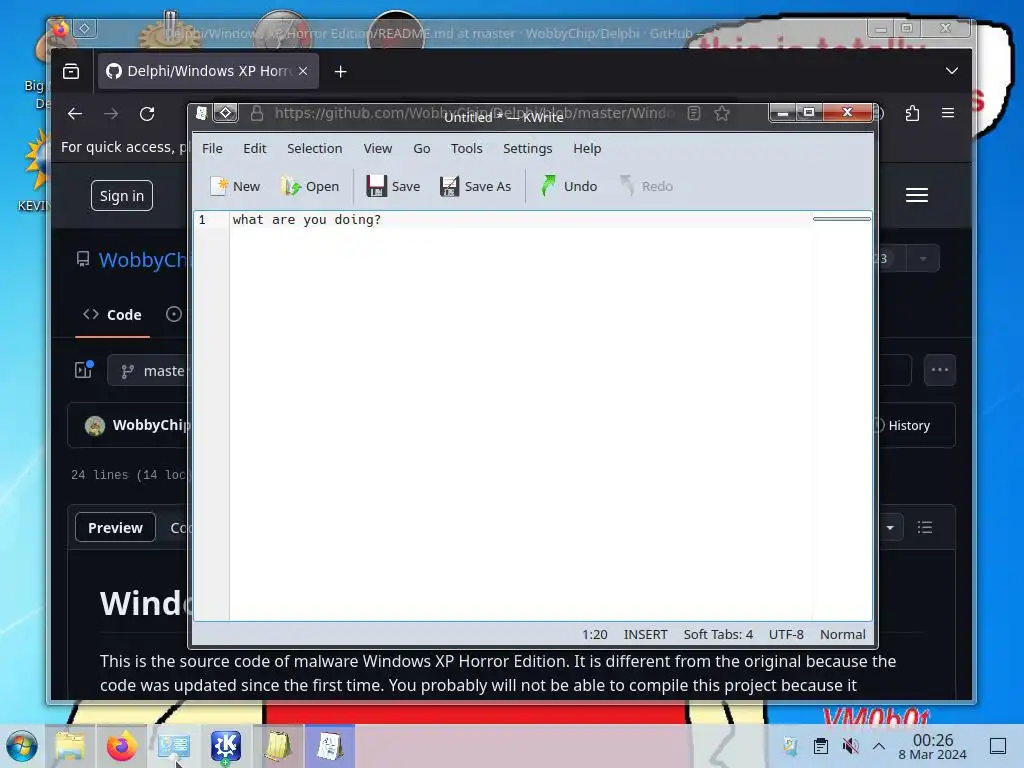The width and height of the screenshot is (1024, 768).
Task: Expand the dropdown arrow next to repository counter
Action: click(923, 259)
